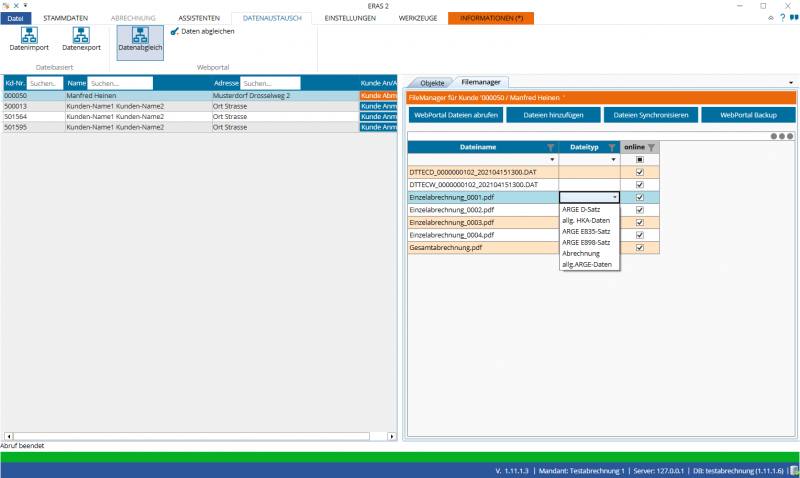Viewport: 800px width, 478px height.
Task: Collapse the Dateityp combo box for Einzelabrechnung_0001
Action: pyautogui.click(x=614, y=197)
